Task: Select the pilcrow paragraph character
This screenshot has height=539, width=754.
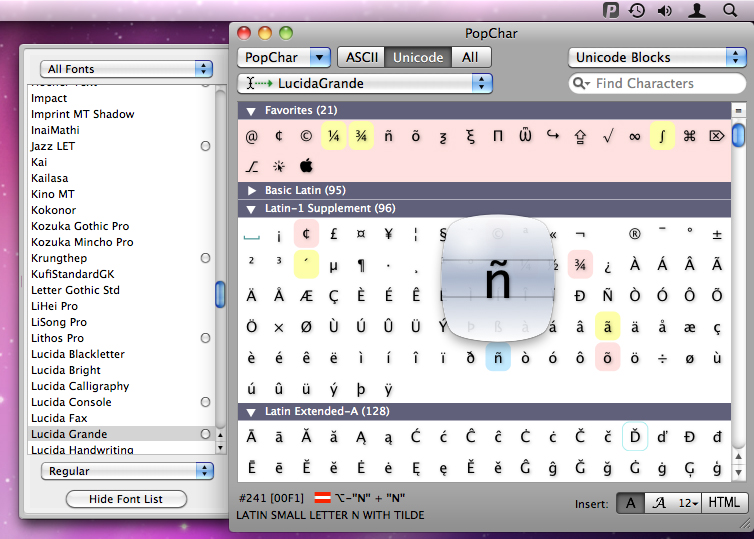Action: point(361,265)
